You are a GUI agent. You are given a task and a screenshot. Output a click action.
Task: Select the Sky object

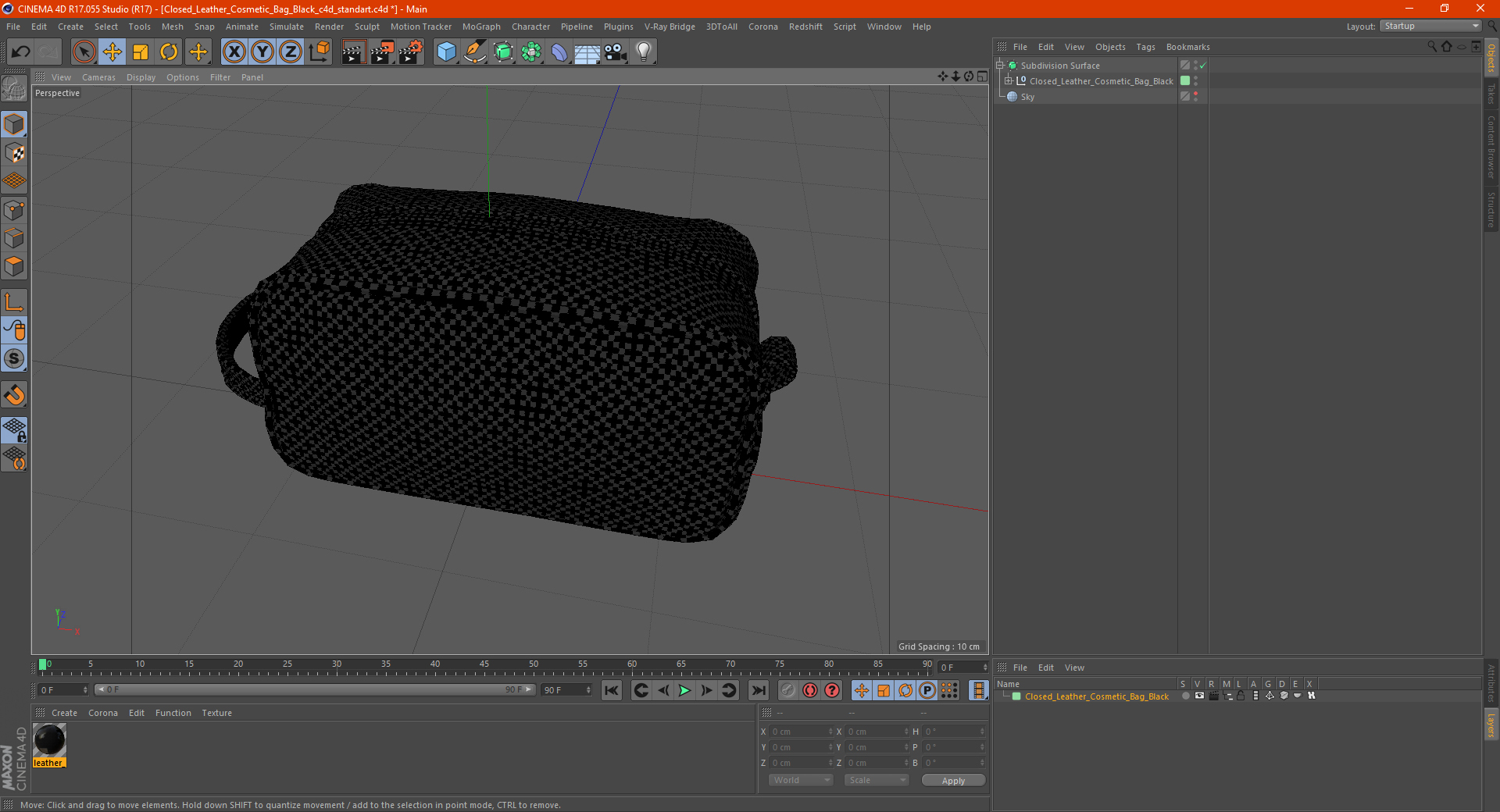point(1027,97)
